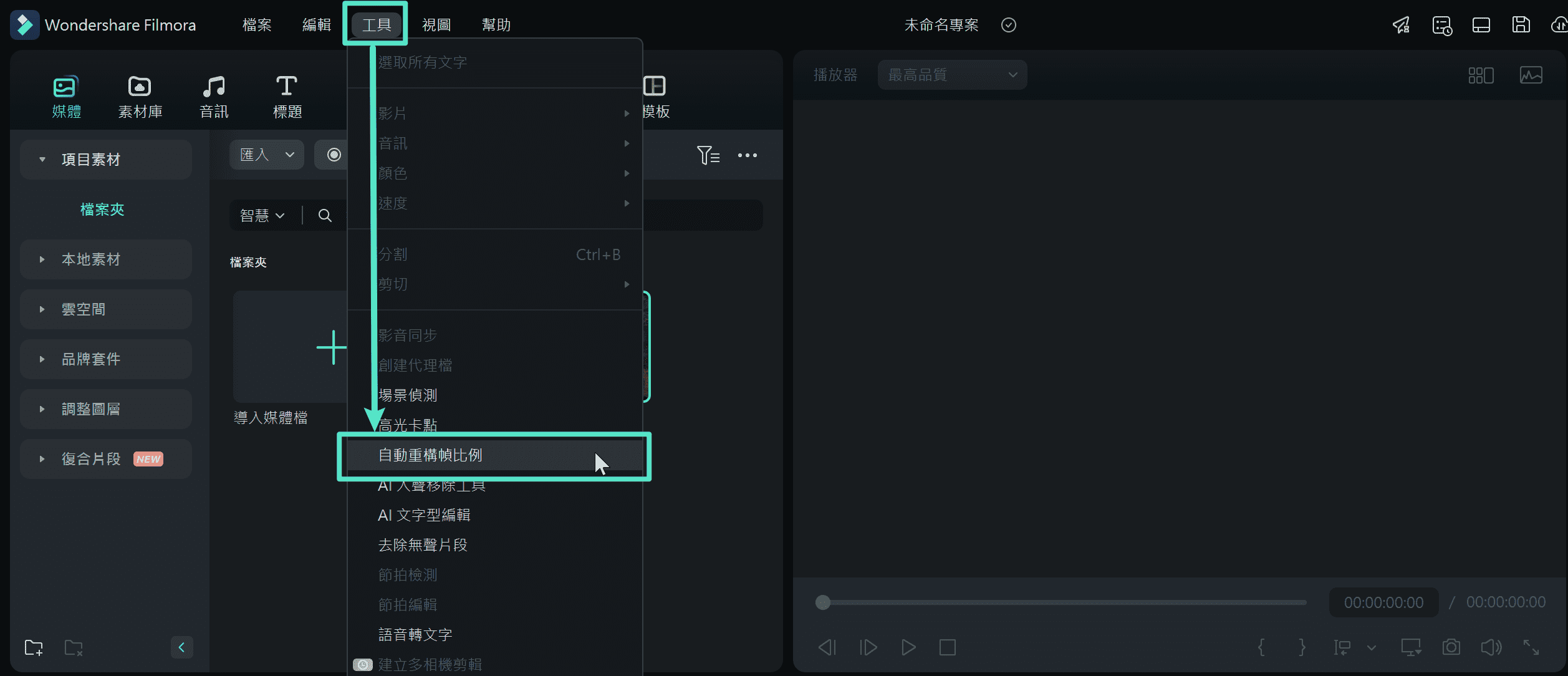Screen dimensions: 1568x676
Task: Open the 媒體 media tab
Action: 66,97
